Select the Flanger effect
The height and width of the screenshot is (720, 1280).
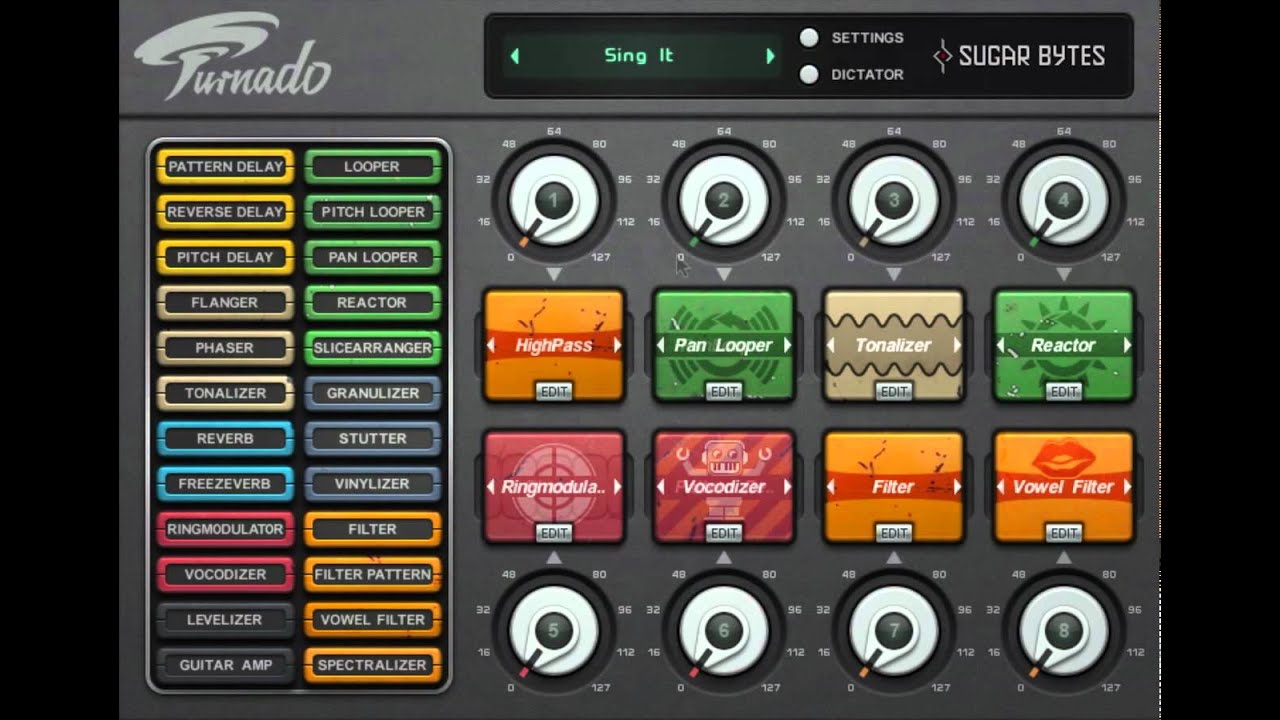point(225,302)
